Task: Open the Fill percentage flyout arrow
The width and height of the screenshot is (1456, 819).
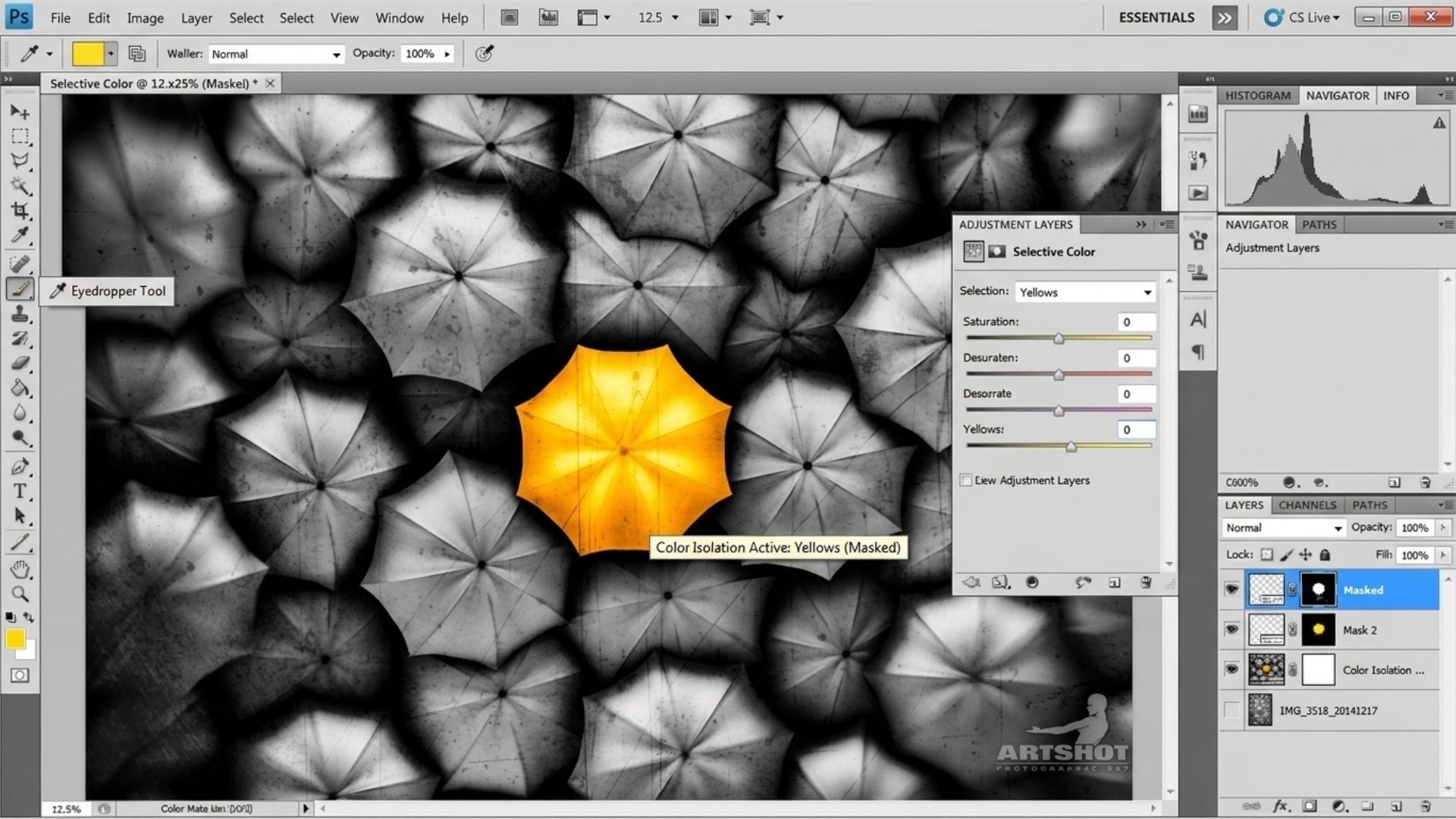Action: [x=1443, y=555]
